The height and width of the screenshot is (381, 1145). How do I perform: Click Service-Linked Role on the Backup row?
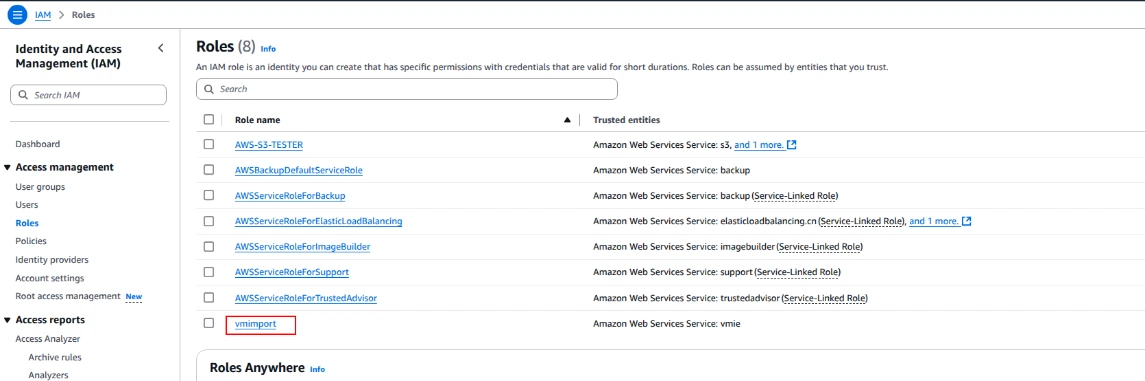pyautogui.click(x=795, y=196)
